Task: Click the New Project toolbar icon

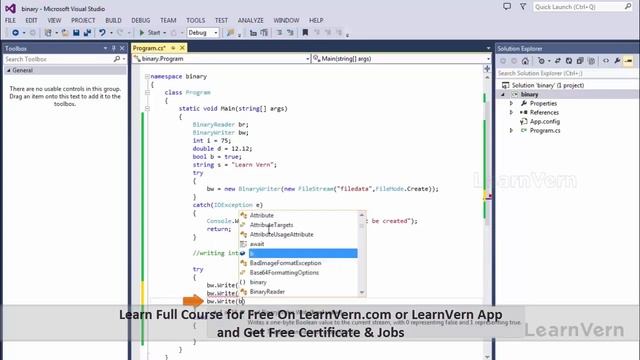Action: point(48,33)
